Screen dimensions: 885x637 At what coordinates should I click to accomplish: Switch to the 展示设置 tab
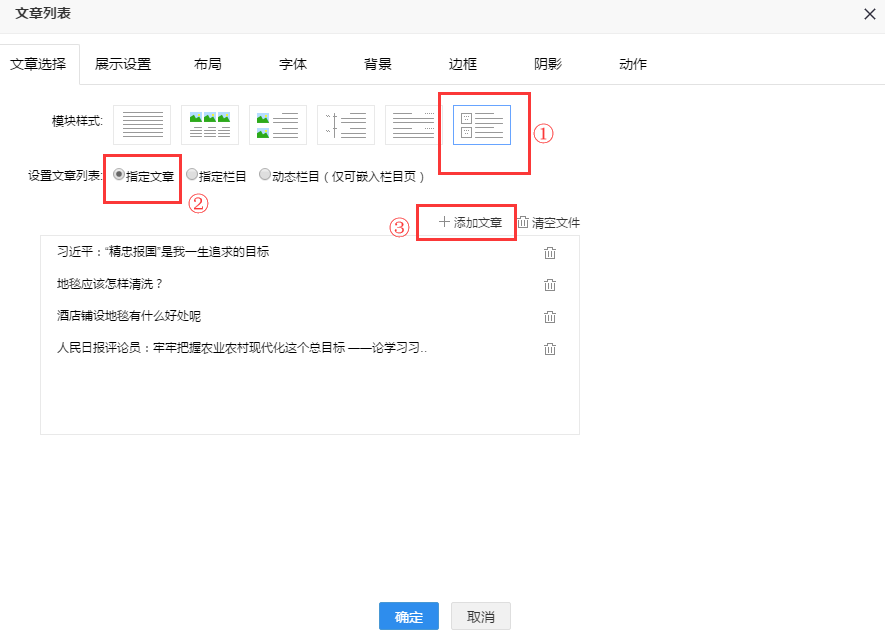[x=123, y=64]
